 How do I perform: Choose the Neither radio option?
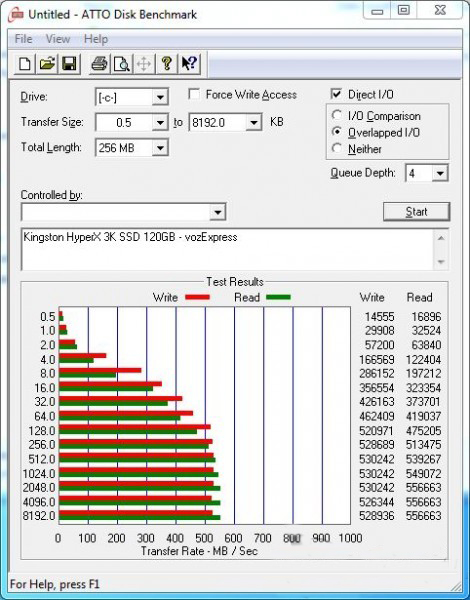[337, 148]
